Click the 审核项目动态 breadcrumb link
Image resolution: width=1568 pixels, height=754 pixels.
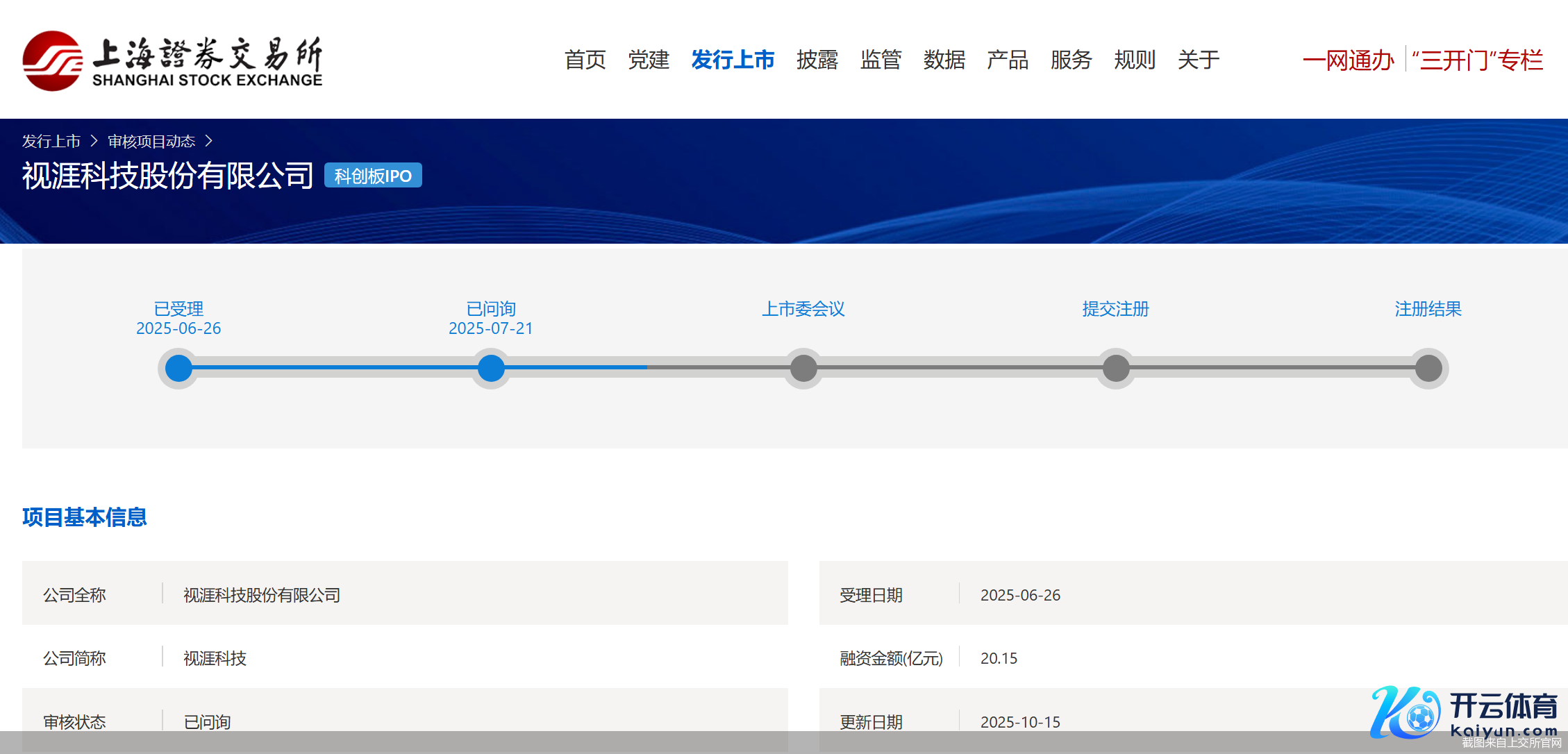tap(151, 142)
